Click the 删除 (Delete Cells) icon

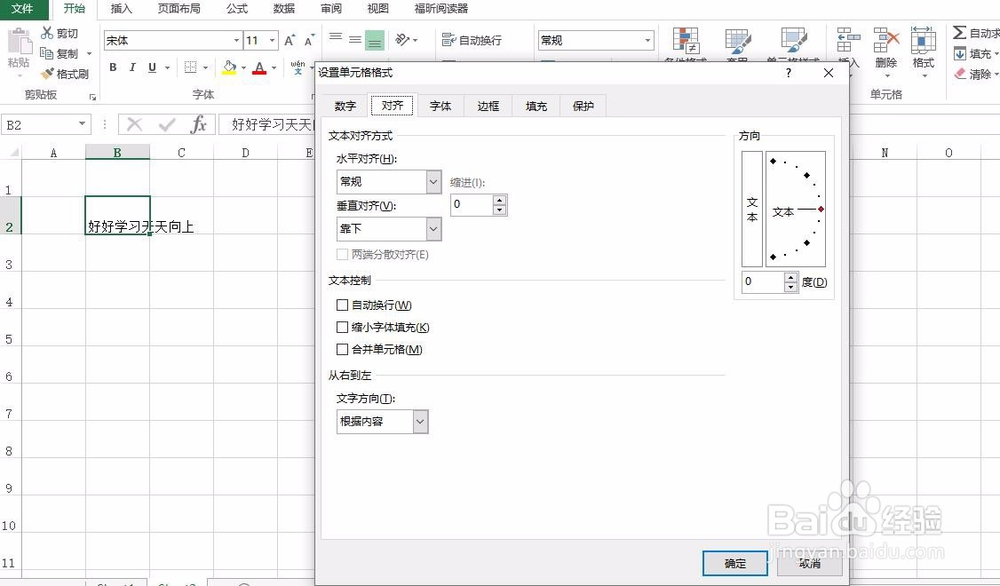(x=884, y=41)
